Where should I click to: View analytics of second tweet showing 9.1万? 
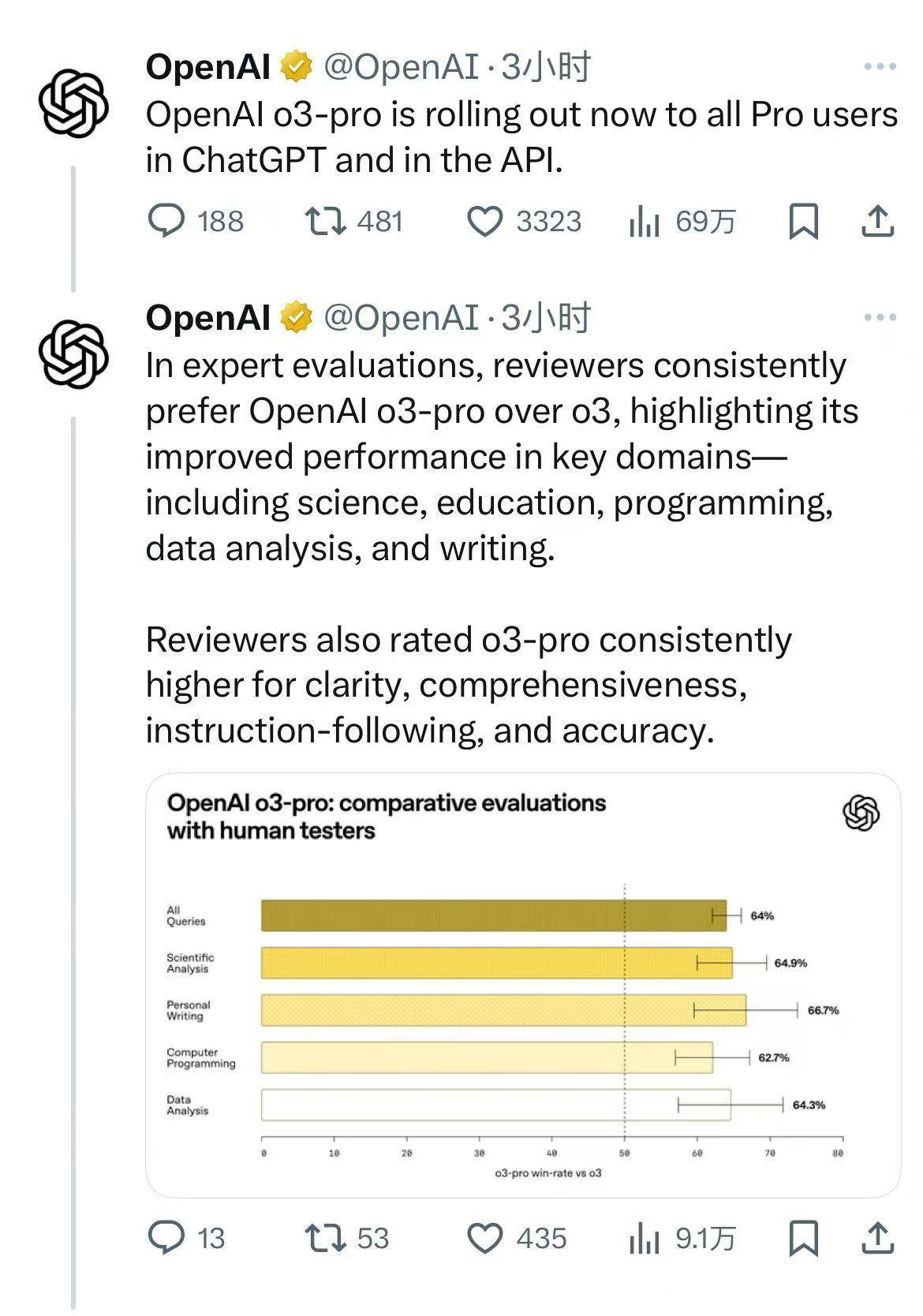[x=682, y=1238]
